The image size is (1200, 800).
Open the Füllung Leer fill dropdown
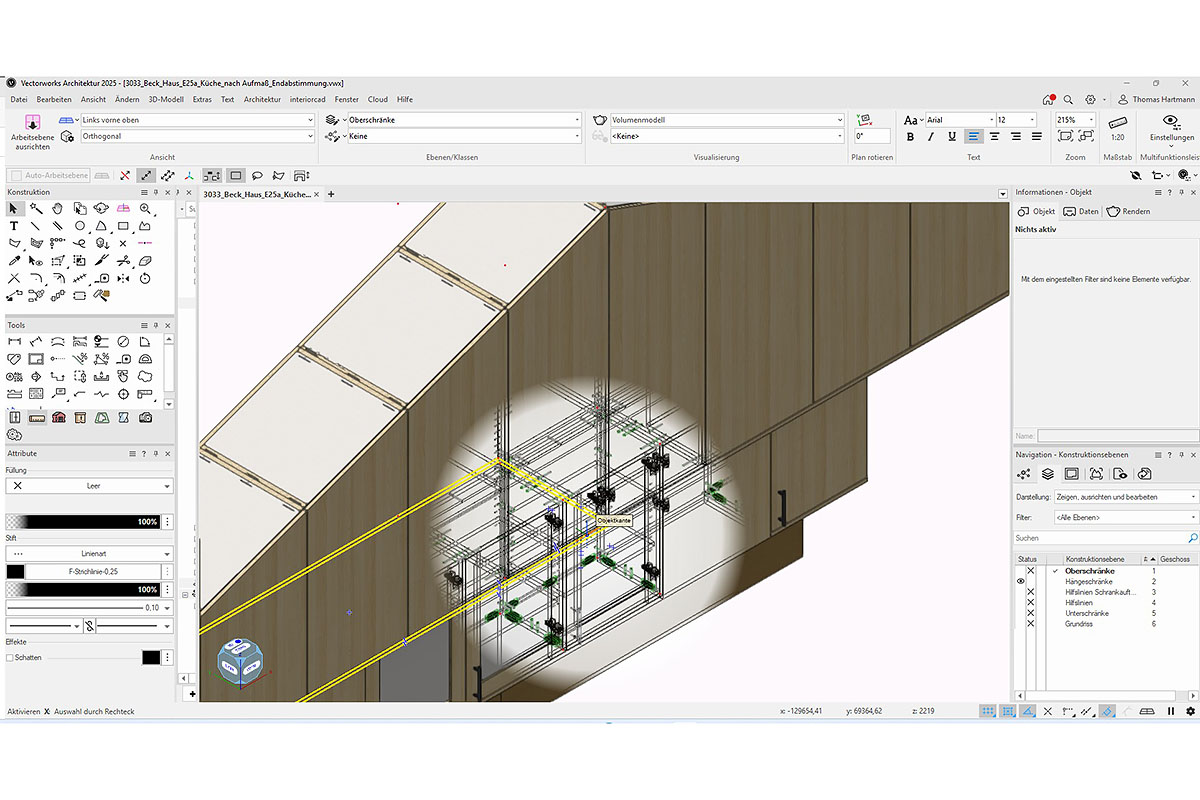click(x=89, y=486)
